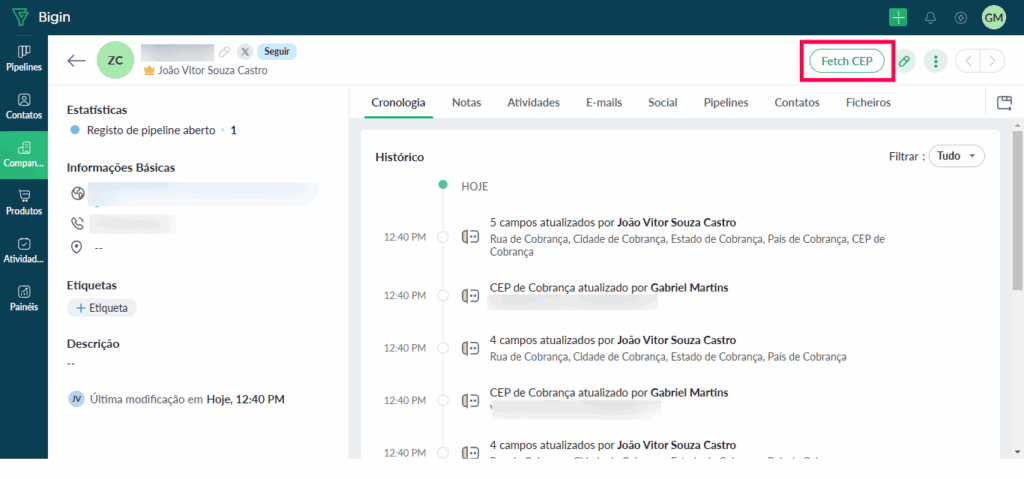Click the green edit pencil icon
Screen dimensions: 1024x479
[x=904, y=62]
